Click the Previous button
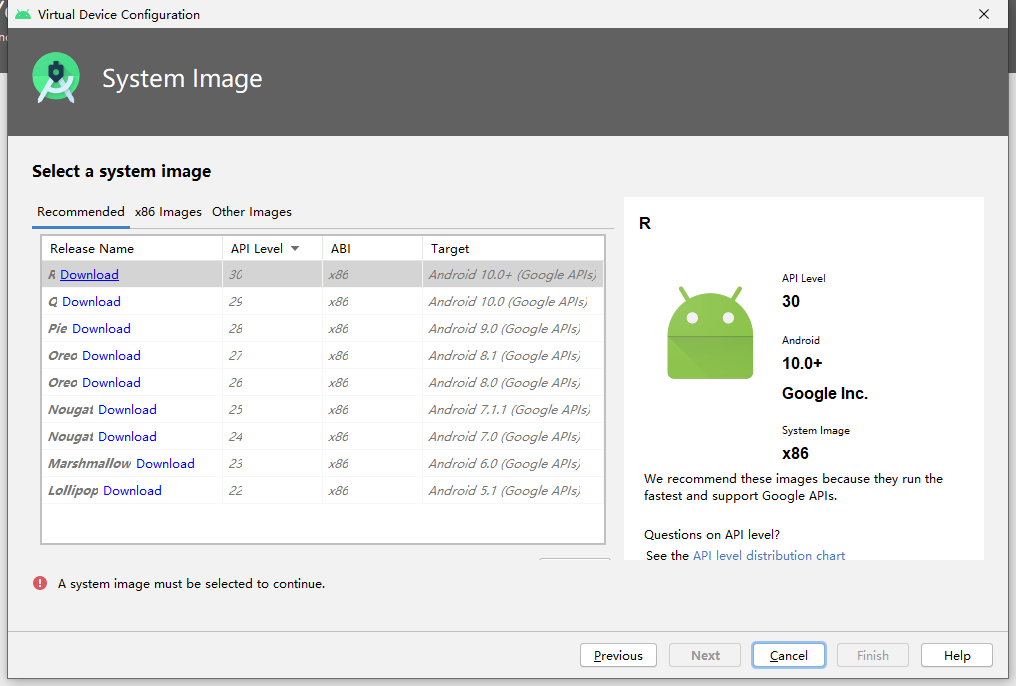The width and height of the screenshot is (1016, 686). 618,656
